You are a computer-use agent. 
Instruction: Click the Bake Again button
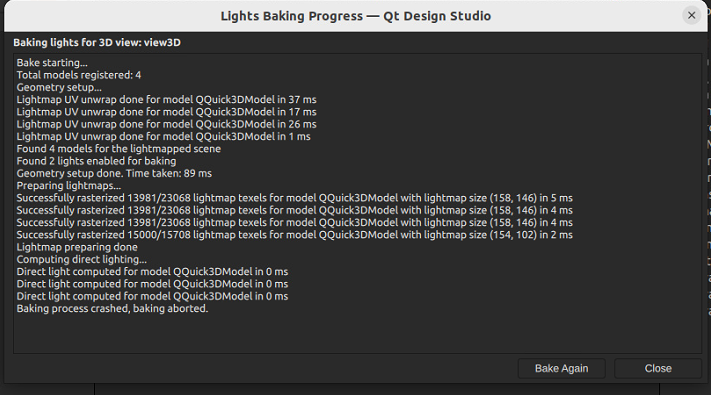tap(561, 368)
